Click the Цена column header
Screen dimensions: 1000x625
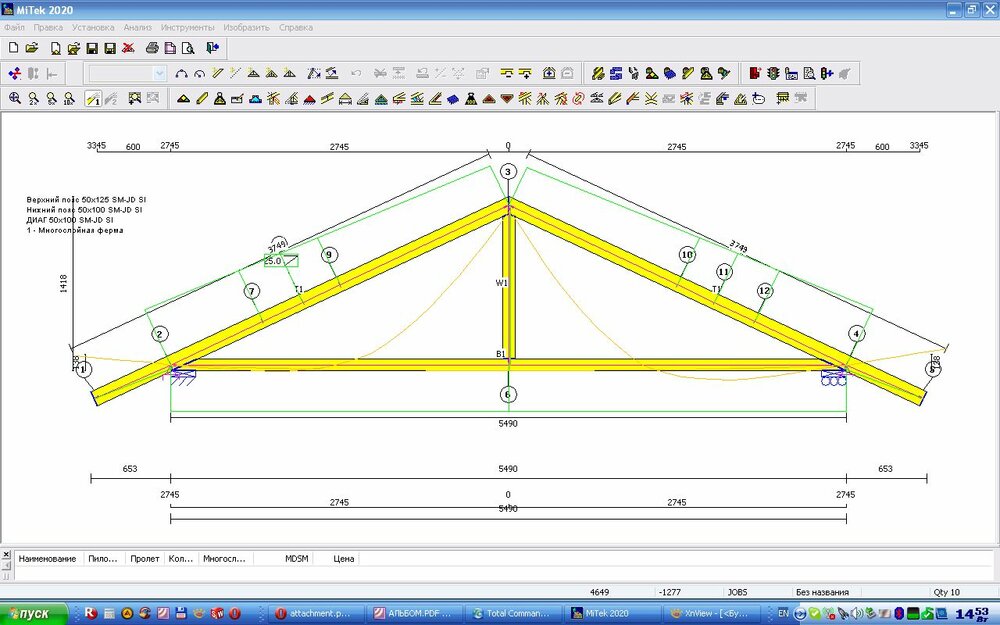point(343,559)
